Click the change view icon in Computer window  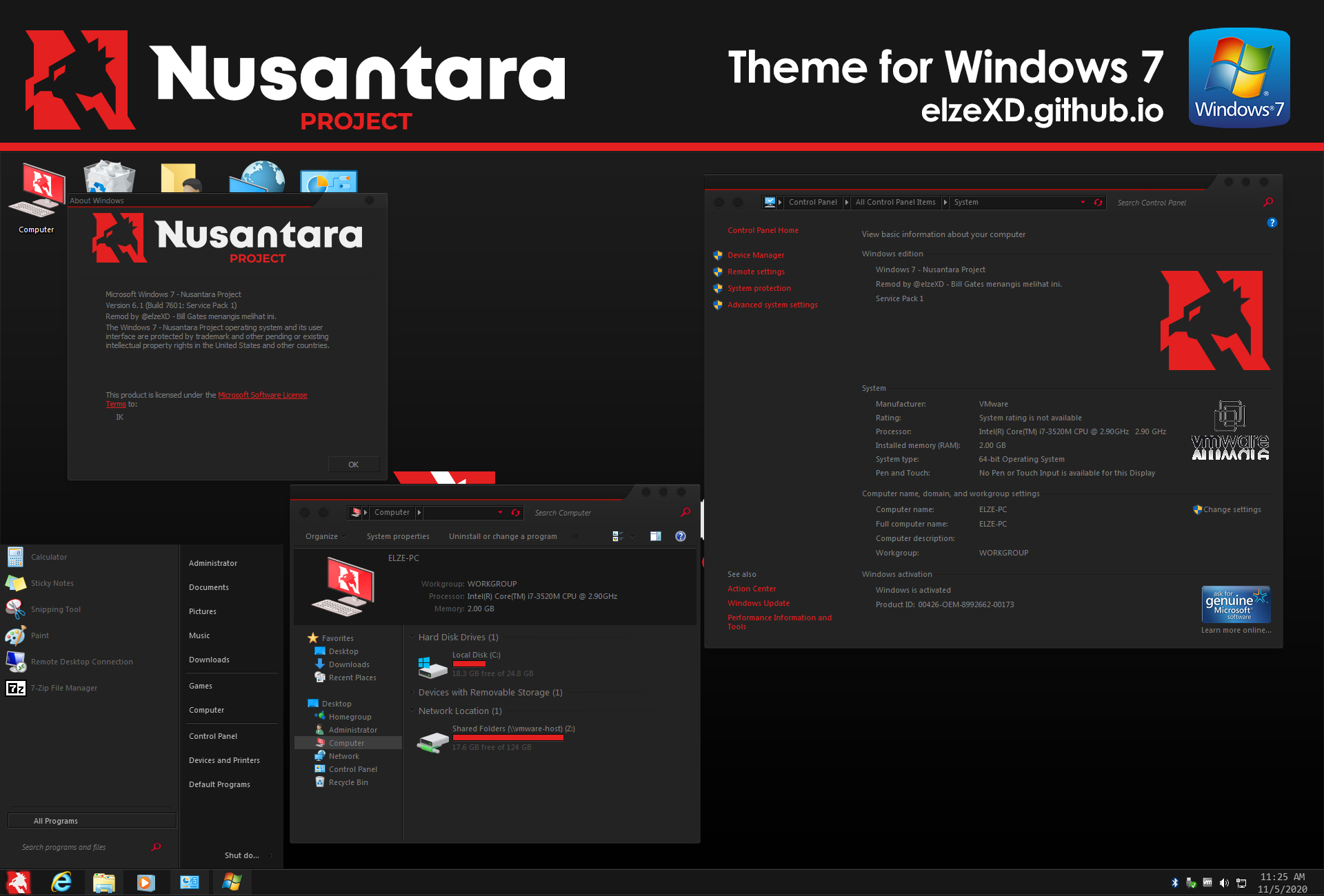618,536
